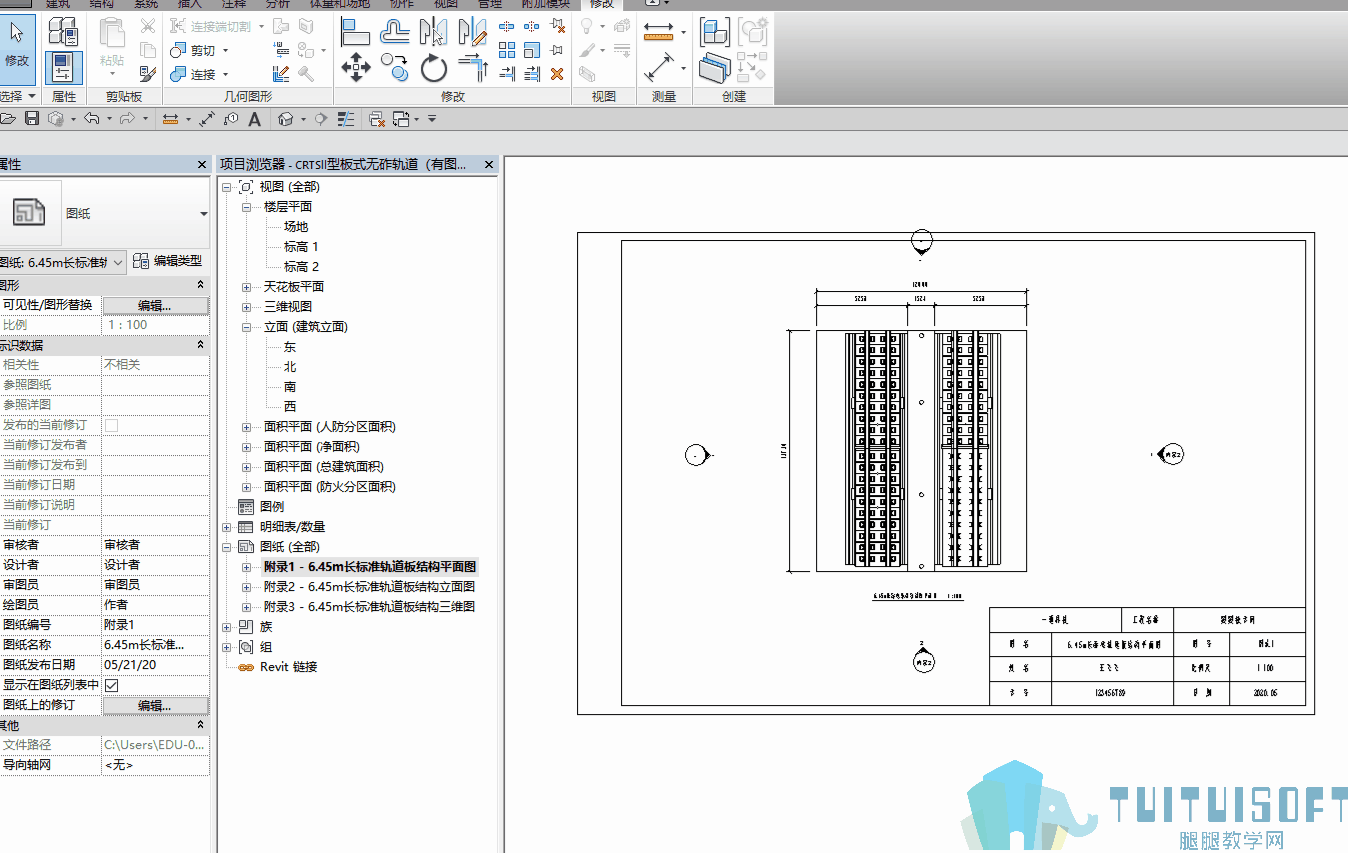Viewport: 1348px width, 853px height.
Task: Open the 图纸 type selector dropdown
Action: coord(204,214)
